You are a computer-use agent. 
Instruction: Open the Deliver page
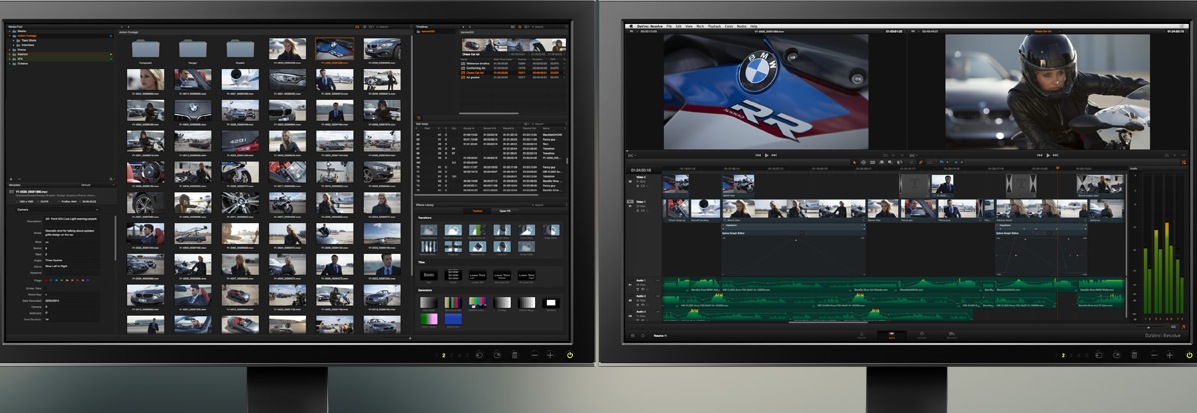[x=951, y=334]
